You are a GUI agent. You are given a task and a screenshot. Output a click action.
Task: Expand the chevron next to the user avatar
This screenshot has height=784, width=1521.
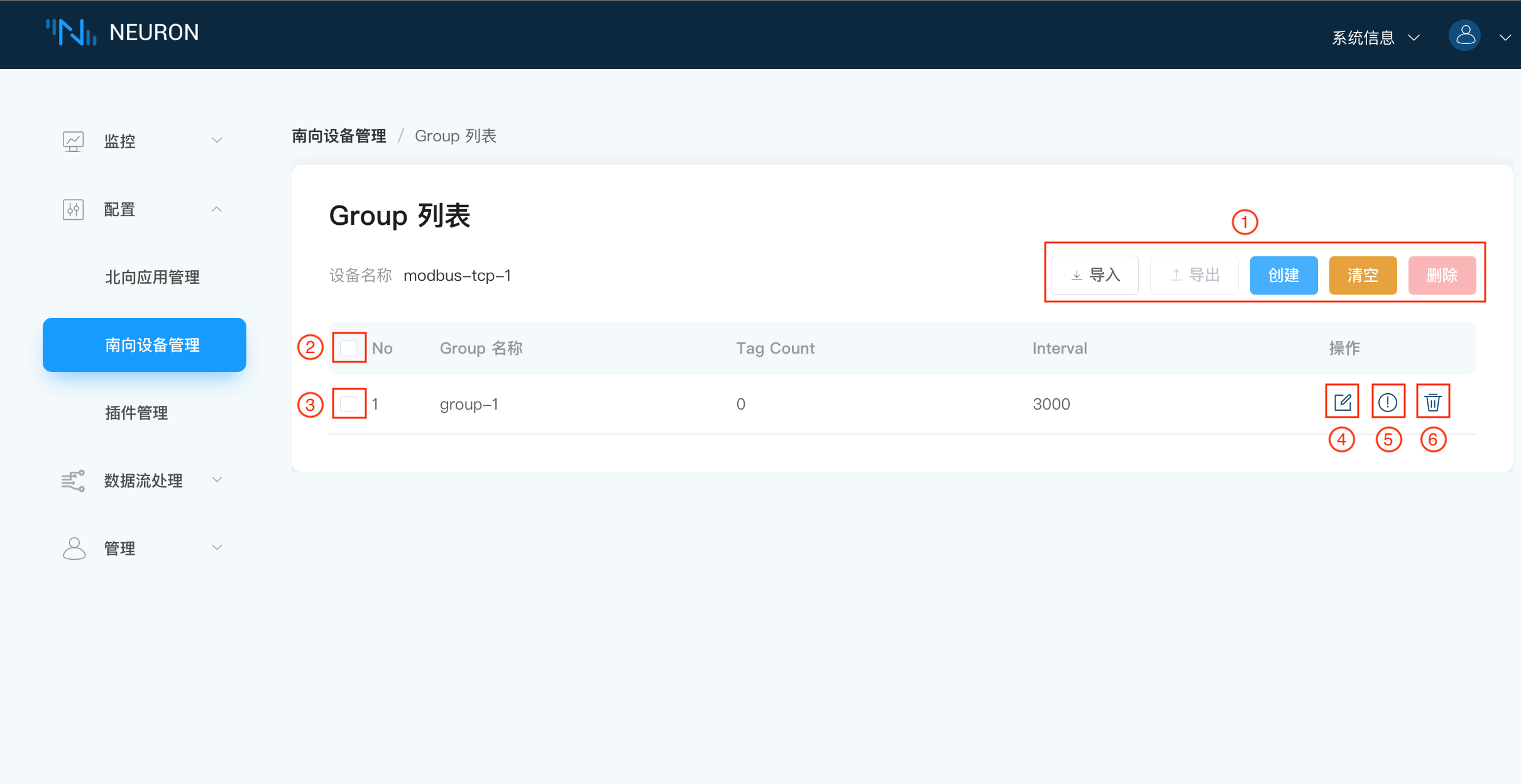click(1505, 38)
